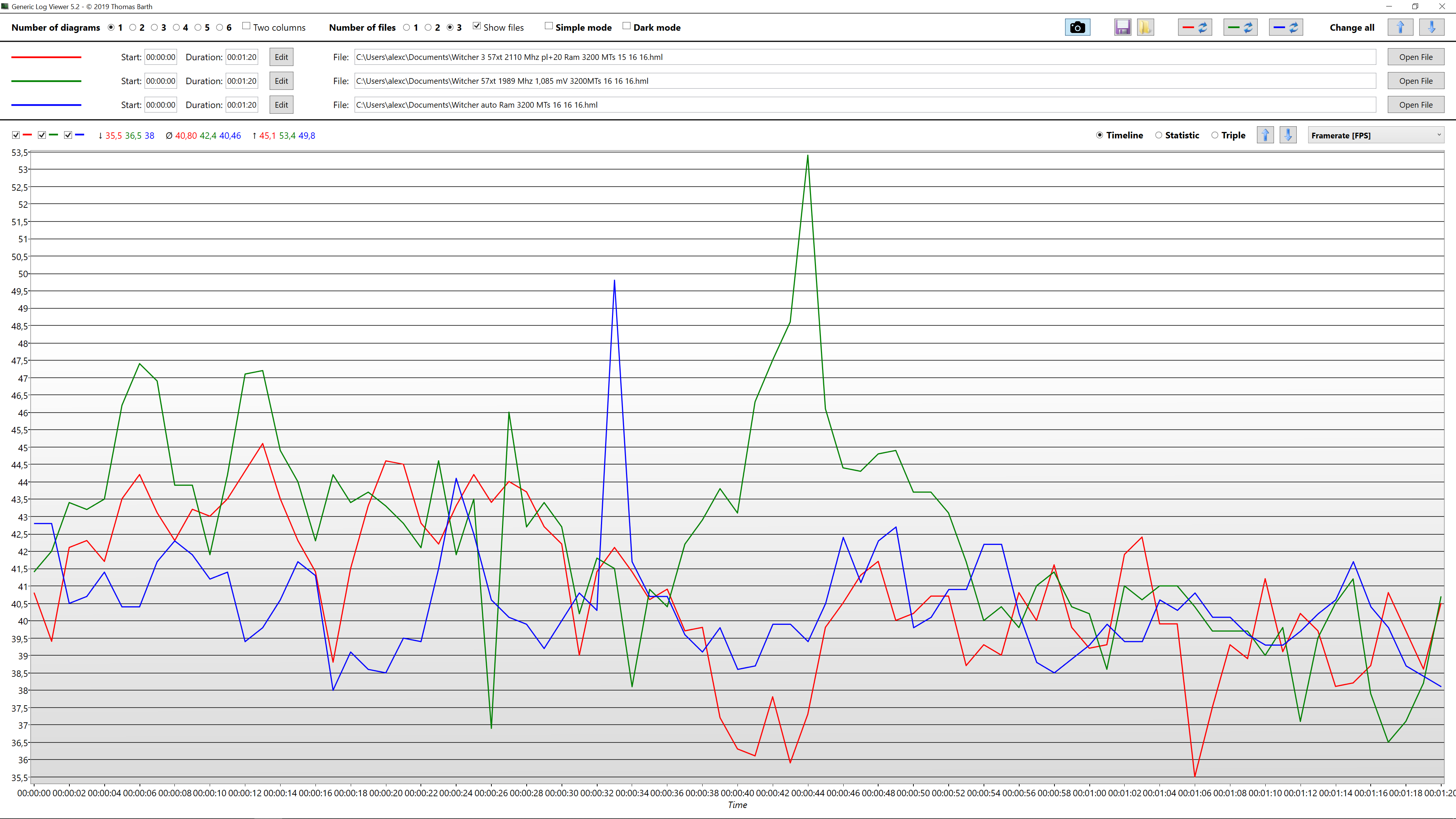Set number of diagrams to 4
The height and width of the screenshot is (819, 1456).
click(x=176, y=27)
